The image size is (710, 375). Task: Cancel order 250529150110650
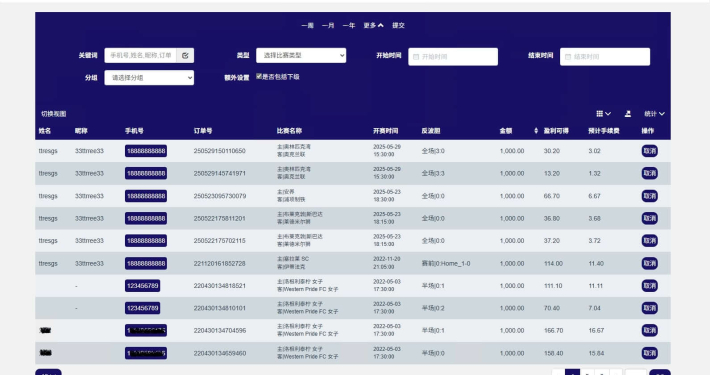[x=649, y=151]
